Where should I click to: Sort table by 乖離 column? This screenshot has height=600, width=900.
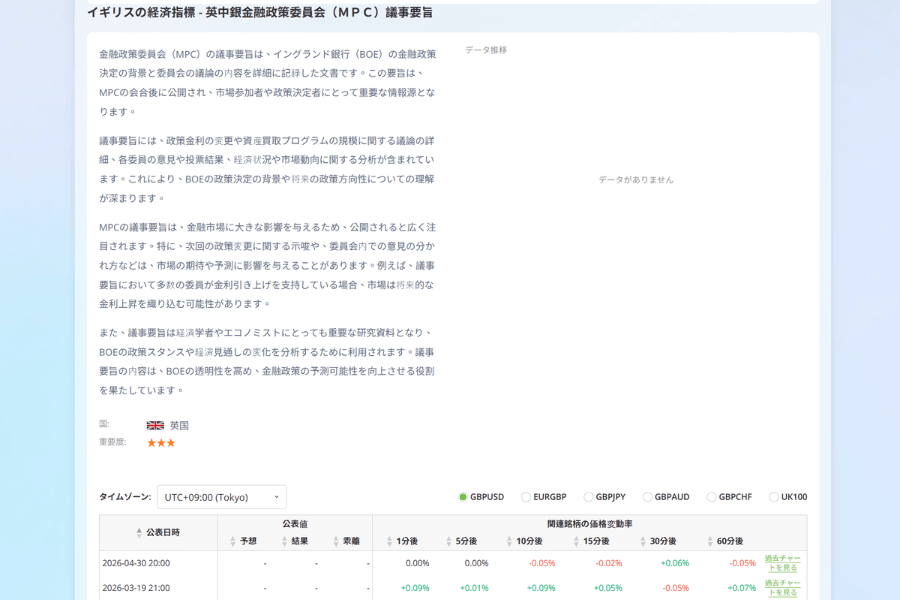346,541
